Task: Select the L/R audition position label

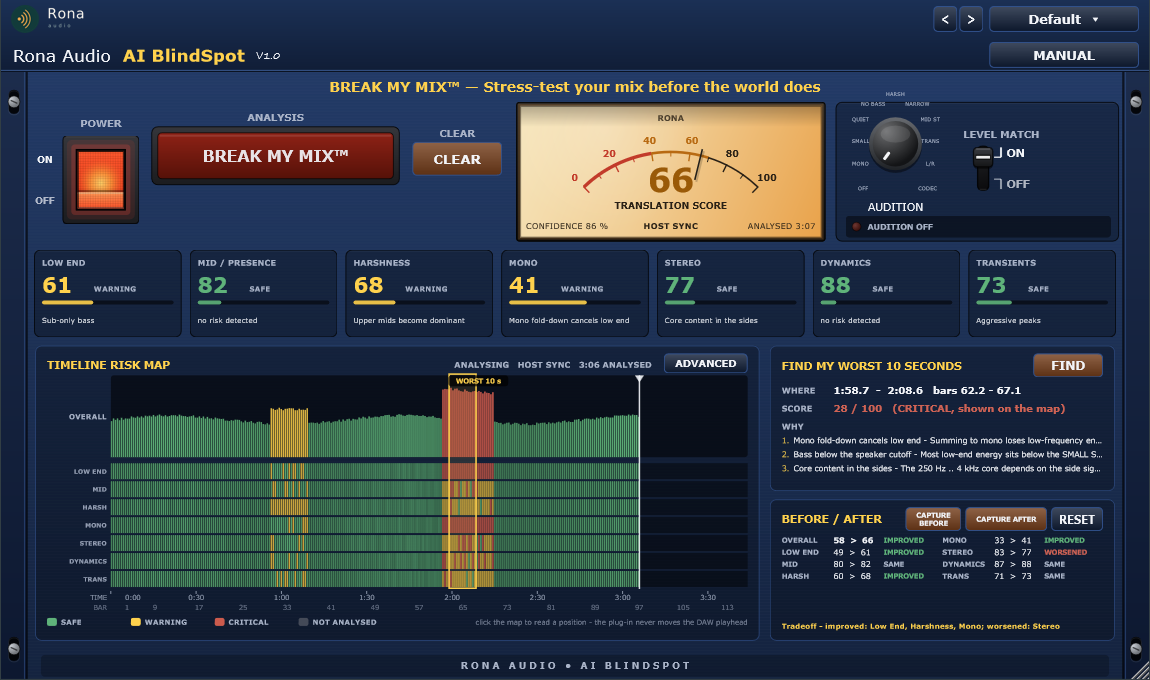Action: point(930,164)
